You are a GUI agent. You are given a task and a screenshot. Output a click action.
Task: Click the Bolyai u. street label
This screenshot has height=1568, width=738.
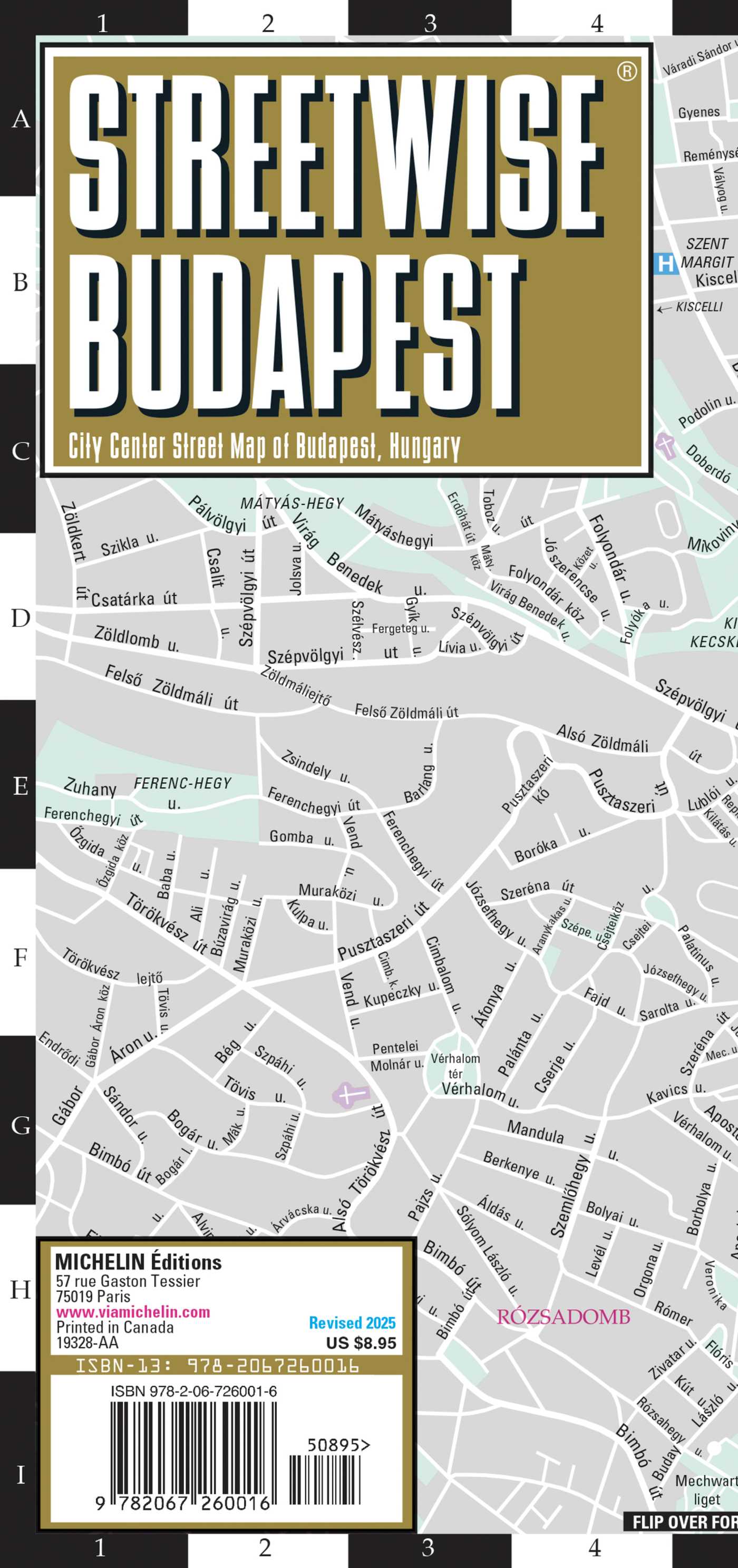pos(612,1213)
